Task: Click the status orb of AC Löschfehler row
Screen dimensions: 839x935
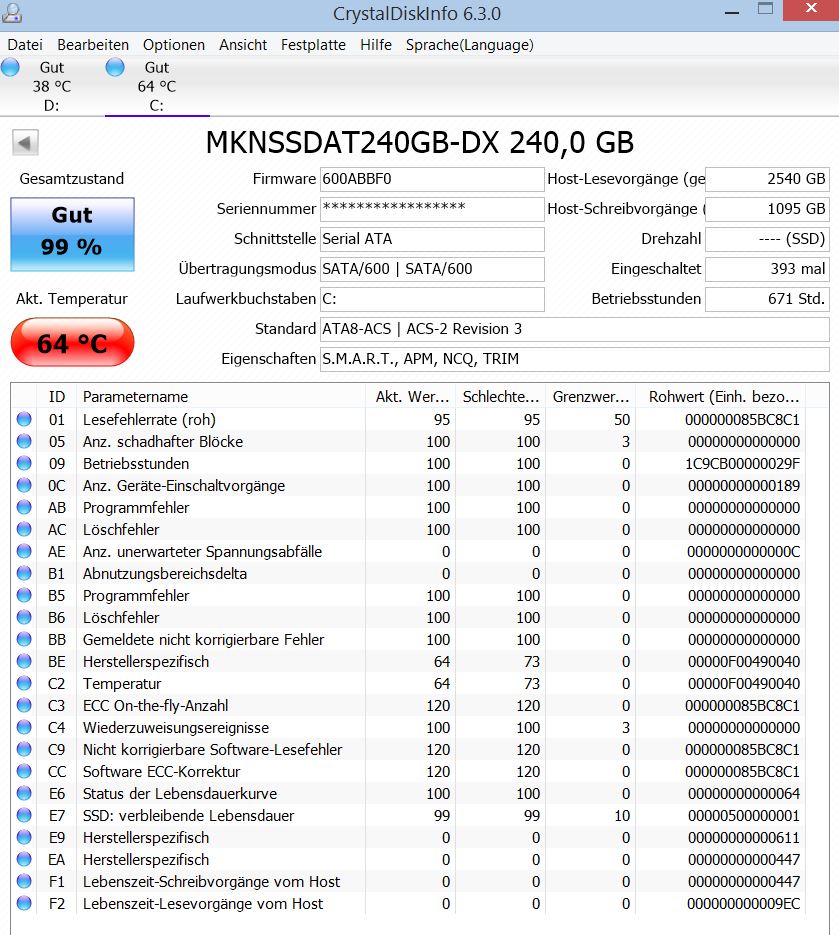Action: click(24, 530)
